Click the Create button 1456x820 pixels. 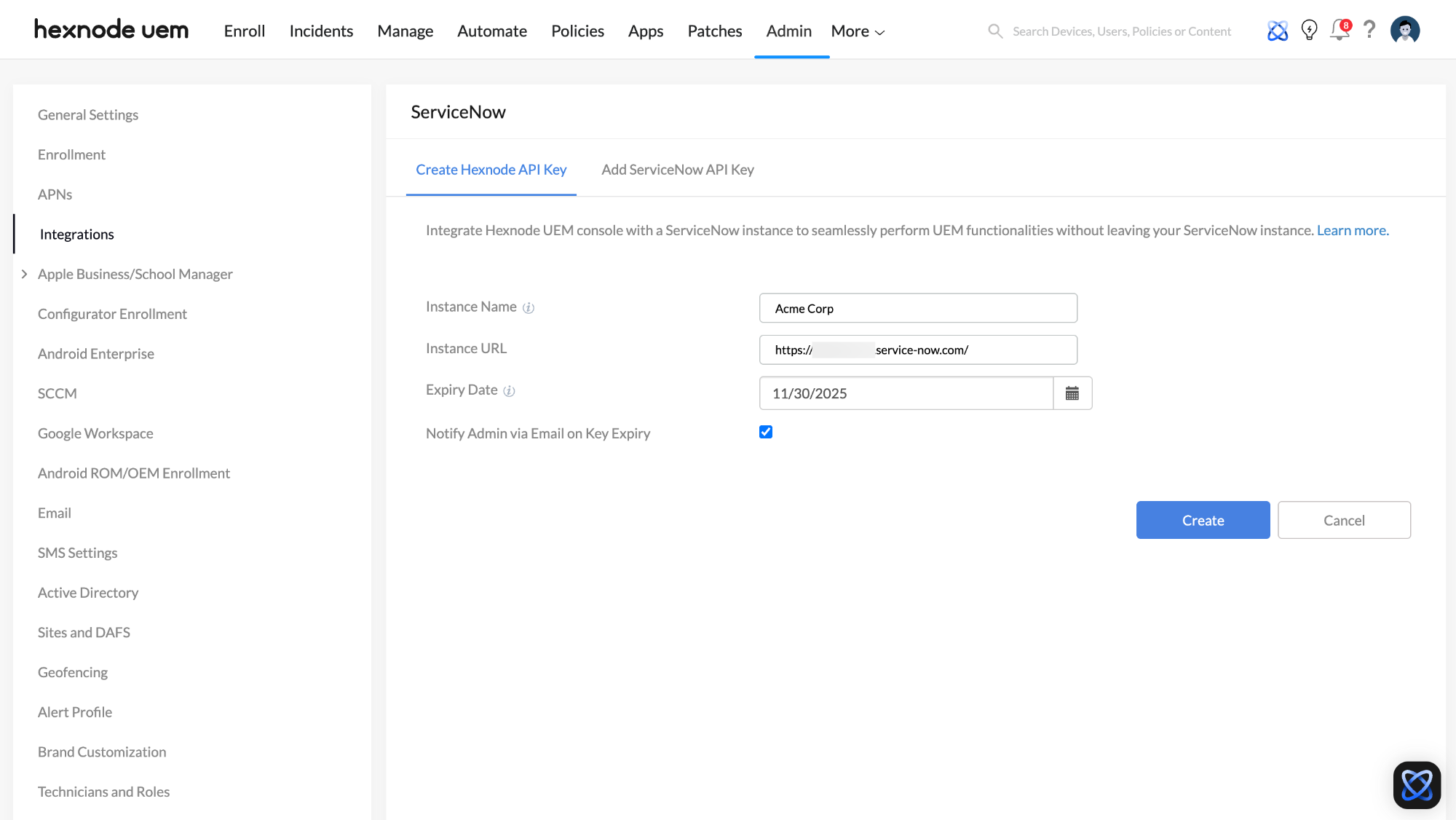pyautogui.click(x=1203, y=520)
